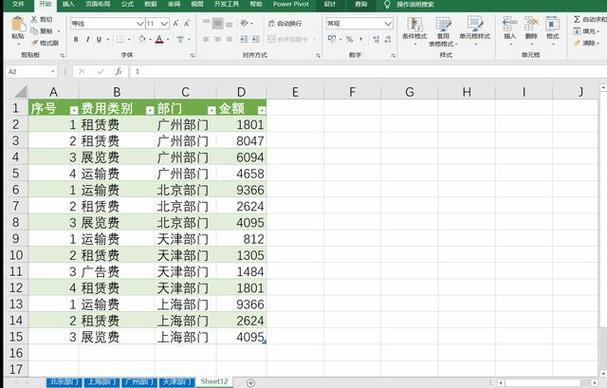Click the Insert cells (插入) icon

pos(510,24)
